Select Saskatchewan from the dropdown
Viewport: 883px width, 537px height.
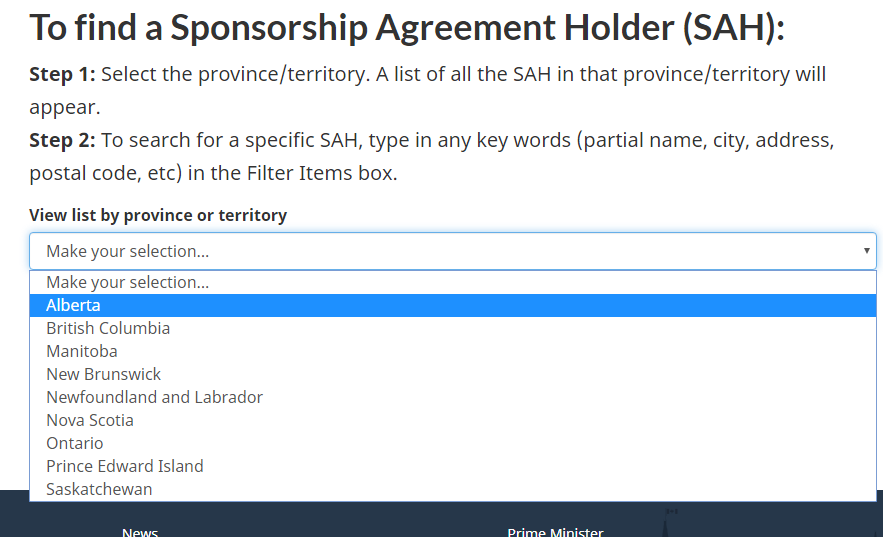coord(99,490)
